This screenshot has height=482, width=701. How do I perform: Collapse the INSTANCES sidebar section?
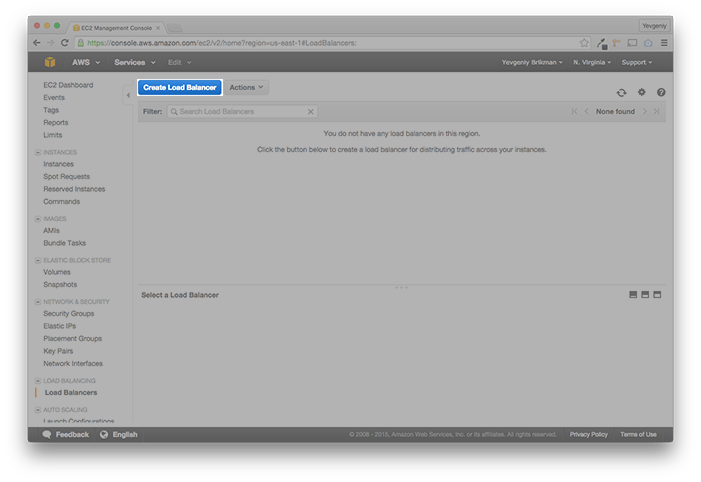point(38,152)
